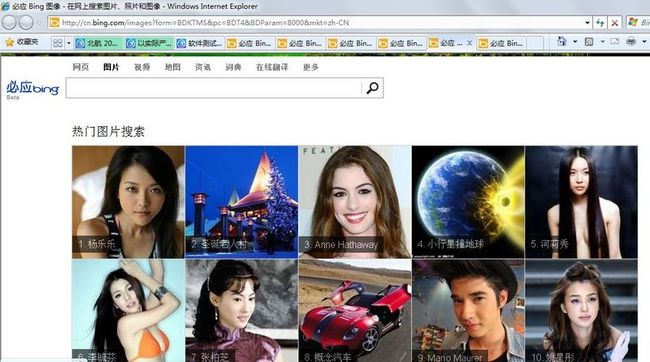650x362 pixels.
Task: Expand the address bar history dropdown
Action: (x=587, y=23)
